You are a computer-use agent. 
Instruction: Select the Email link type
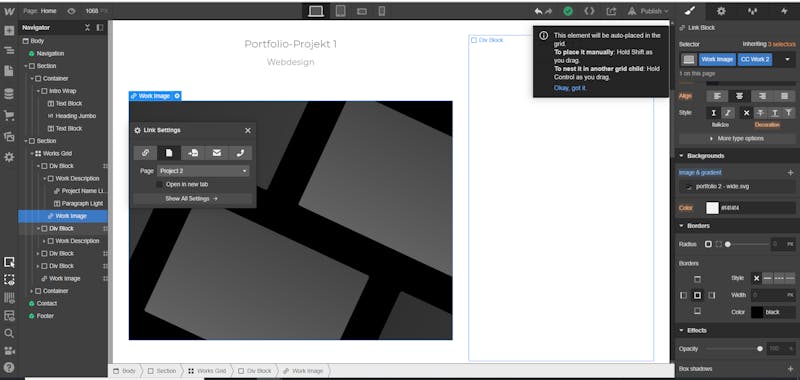[x=217, y=153]
